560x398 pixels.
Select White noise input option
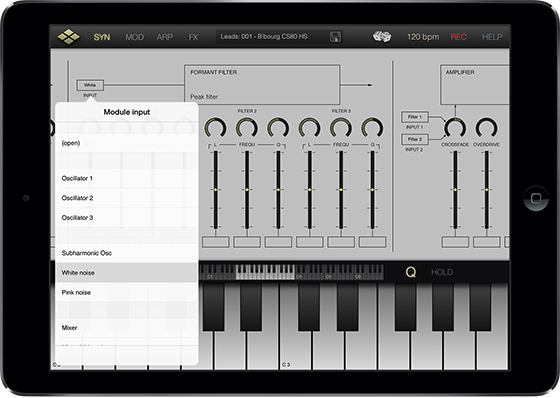126,273
